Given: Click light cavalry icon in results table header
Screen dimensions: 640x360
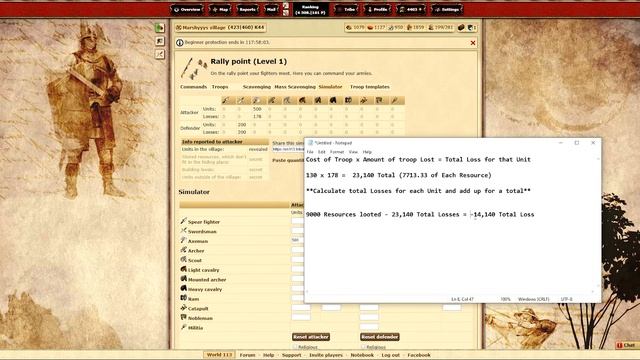Looking at the screenshot, I should (x=302, y=100).
